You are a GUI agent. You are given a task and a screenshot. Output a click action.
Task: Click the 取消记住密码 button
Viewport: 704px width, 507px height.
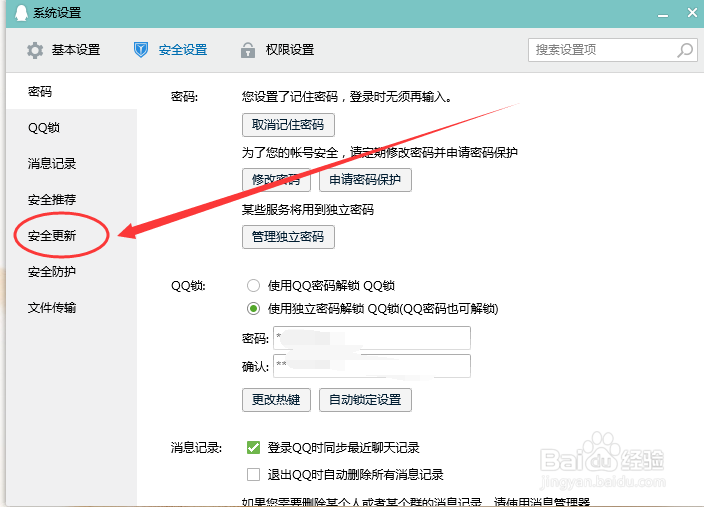[288, 125]
